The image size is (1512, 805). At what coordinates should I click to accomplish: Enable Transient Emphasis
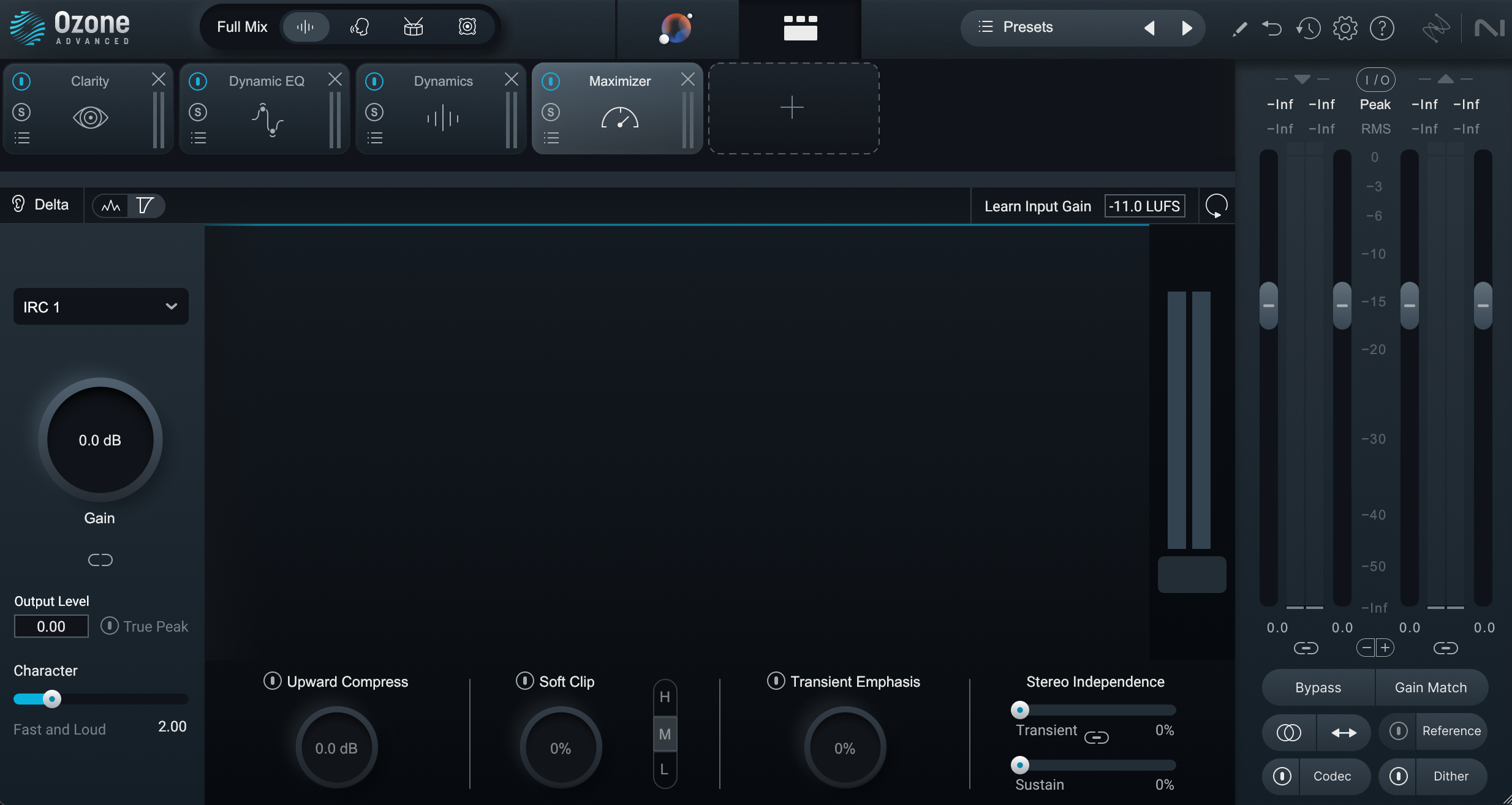click(x=776, y=681)
